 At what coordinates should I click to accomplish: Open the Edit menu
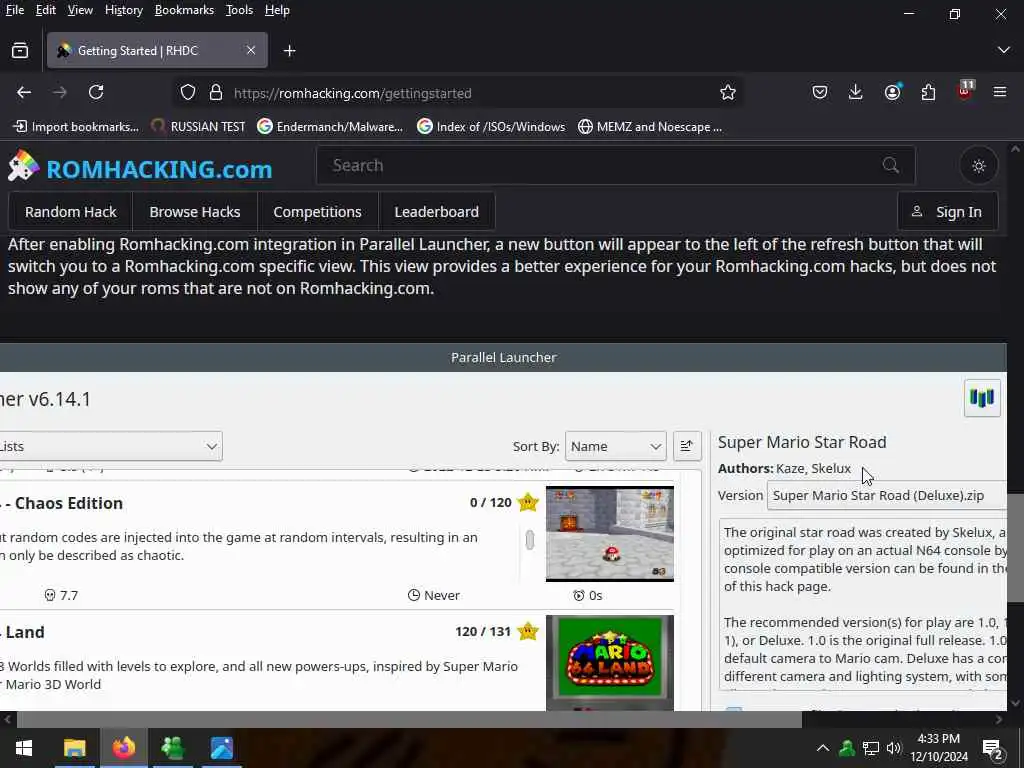click(x=46, y=10)
